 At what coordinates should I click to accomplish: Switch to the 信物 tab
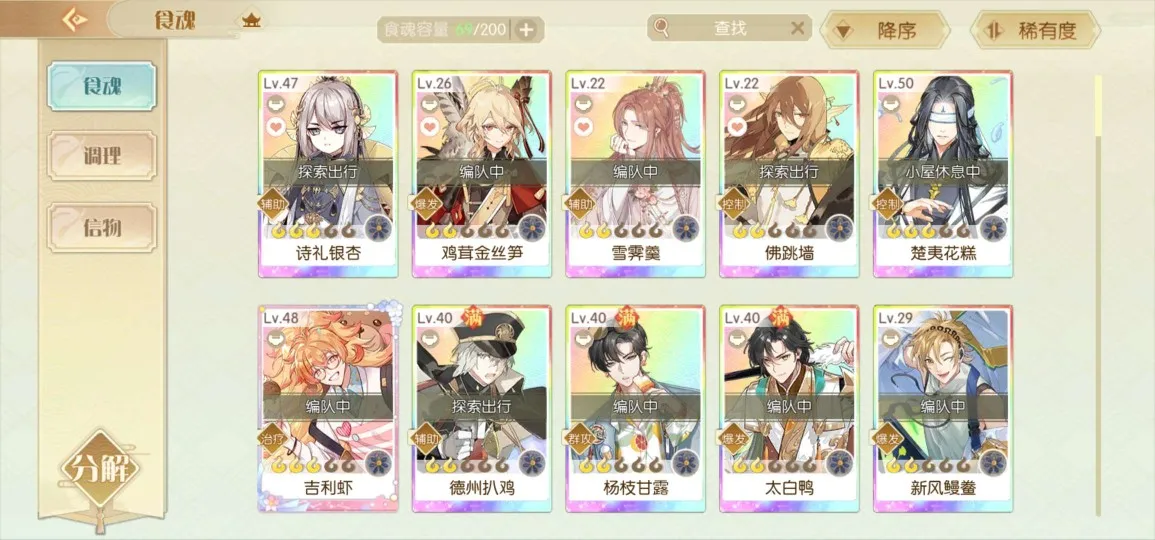click(x=102, y=228)
